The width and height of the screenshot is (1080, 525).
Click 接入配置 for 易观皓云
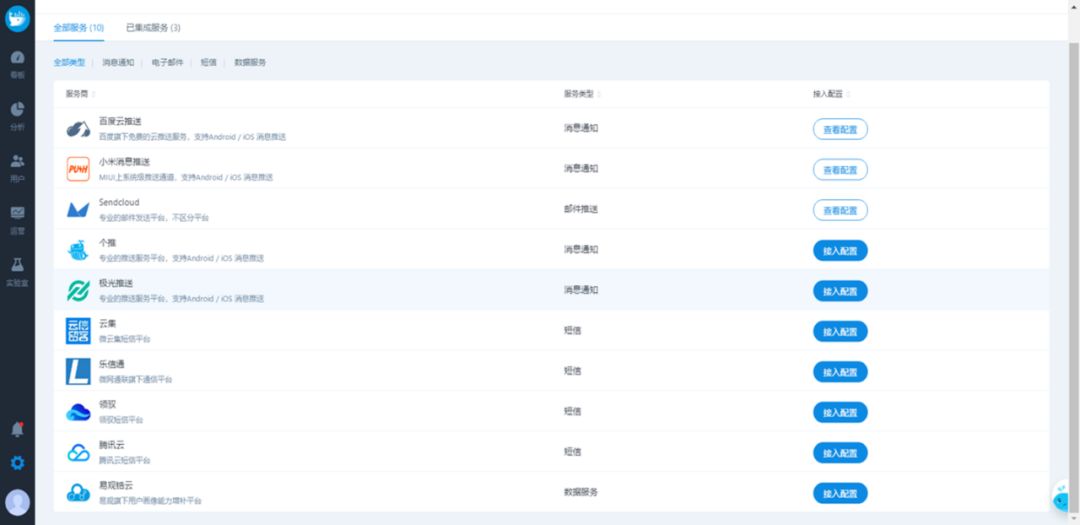point(840,493)
